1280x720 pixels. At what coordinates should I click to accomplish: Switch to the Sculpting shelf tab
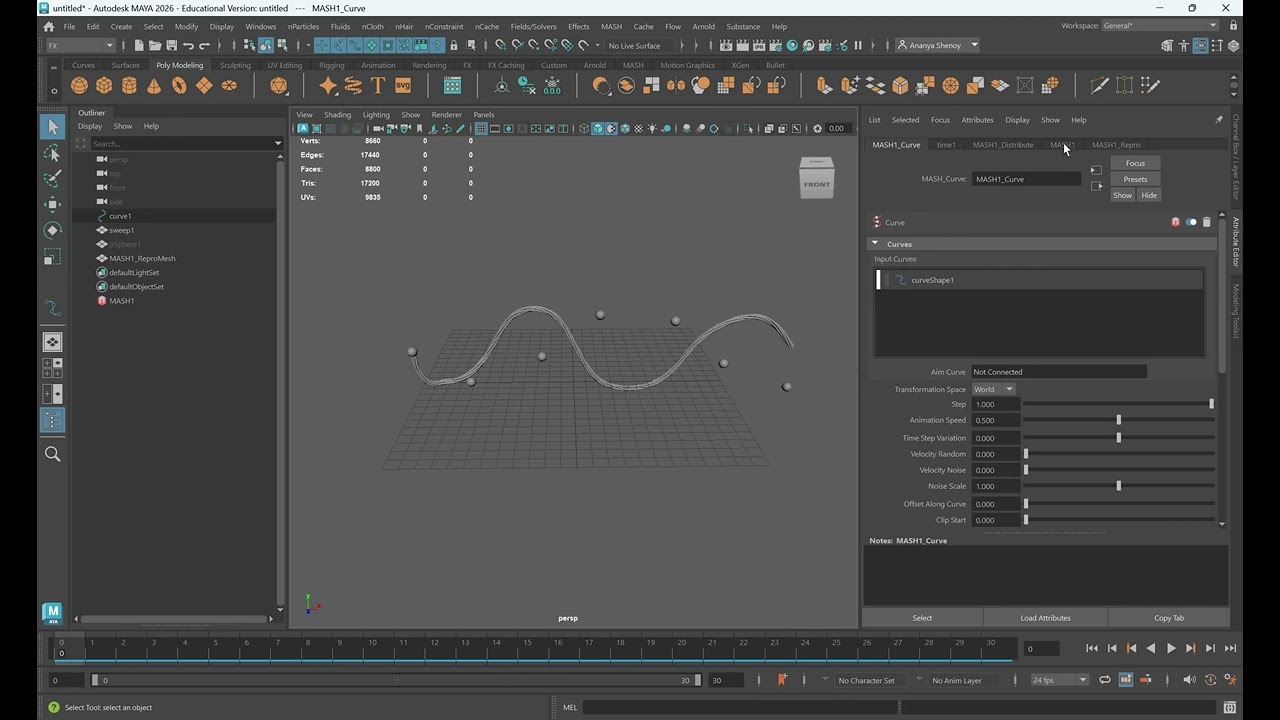click(x=235, y=65)
